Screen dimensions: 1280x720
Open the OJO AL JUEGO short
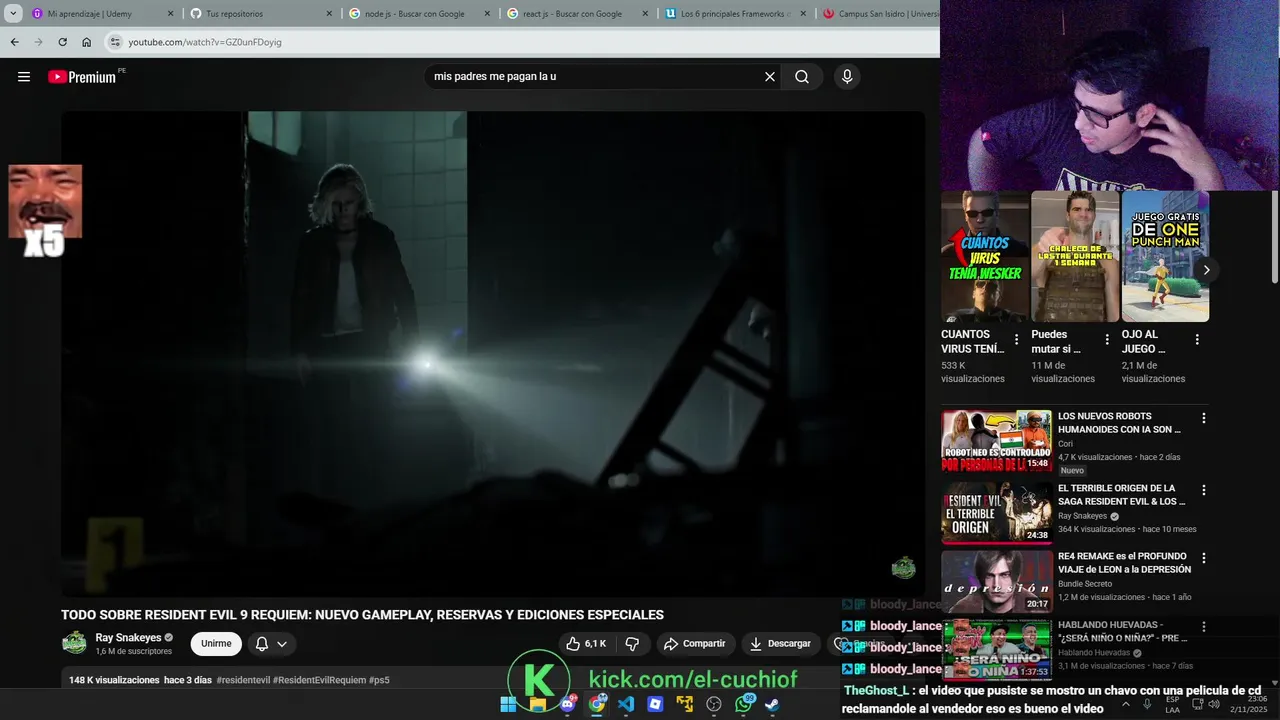[x=1165, y=257]
